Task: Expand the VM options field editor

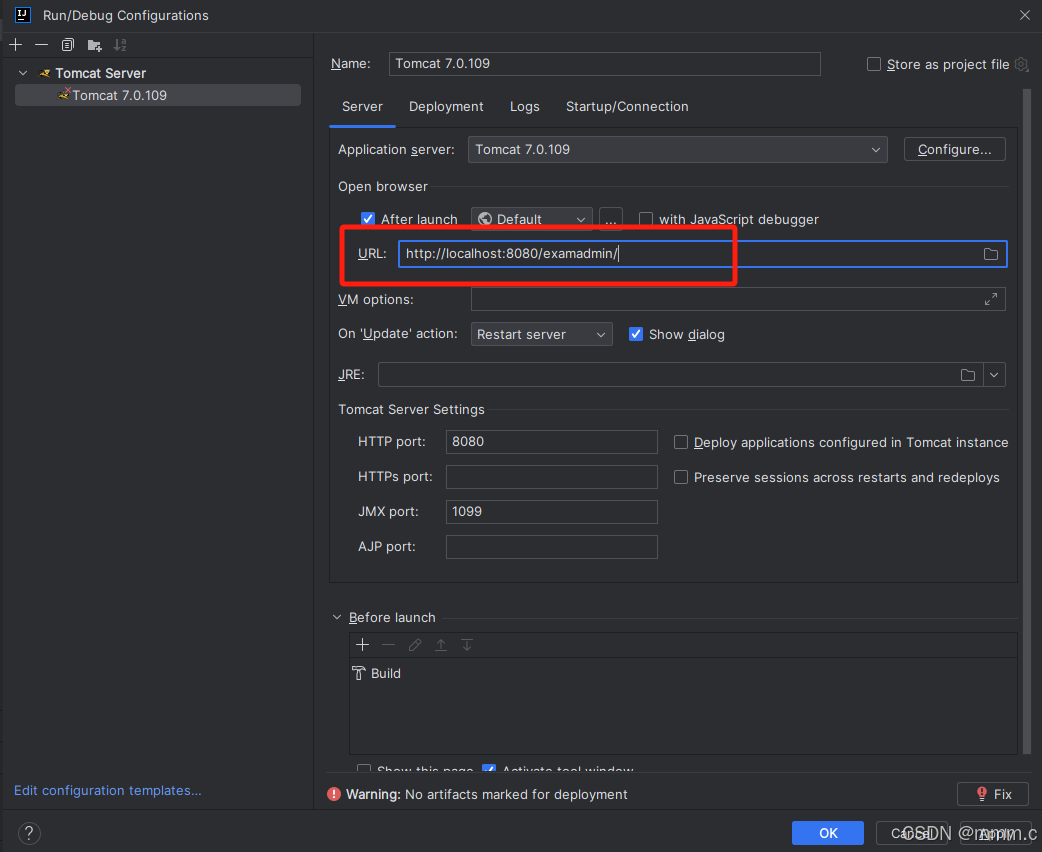Action: click(x=990, y=299)
